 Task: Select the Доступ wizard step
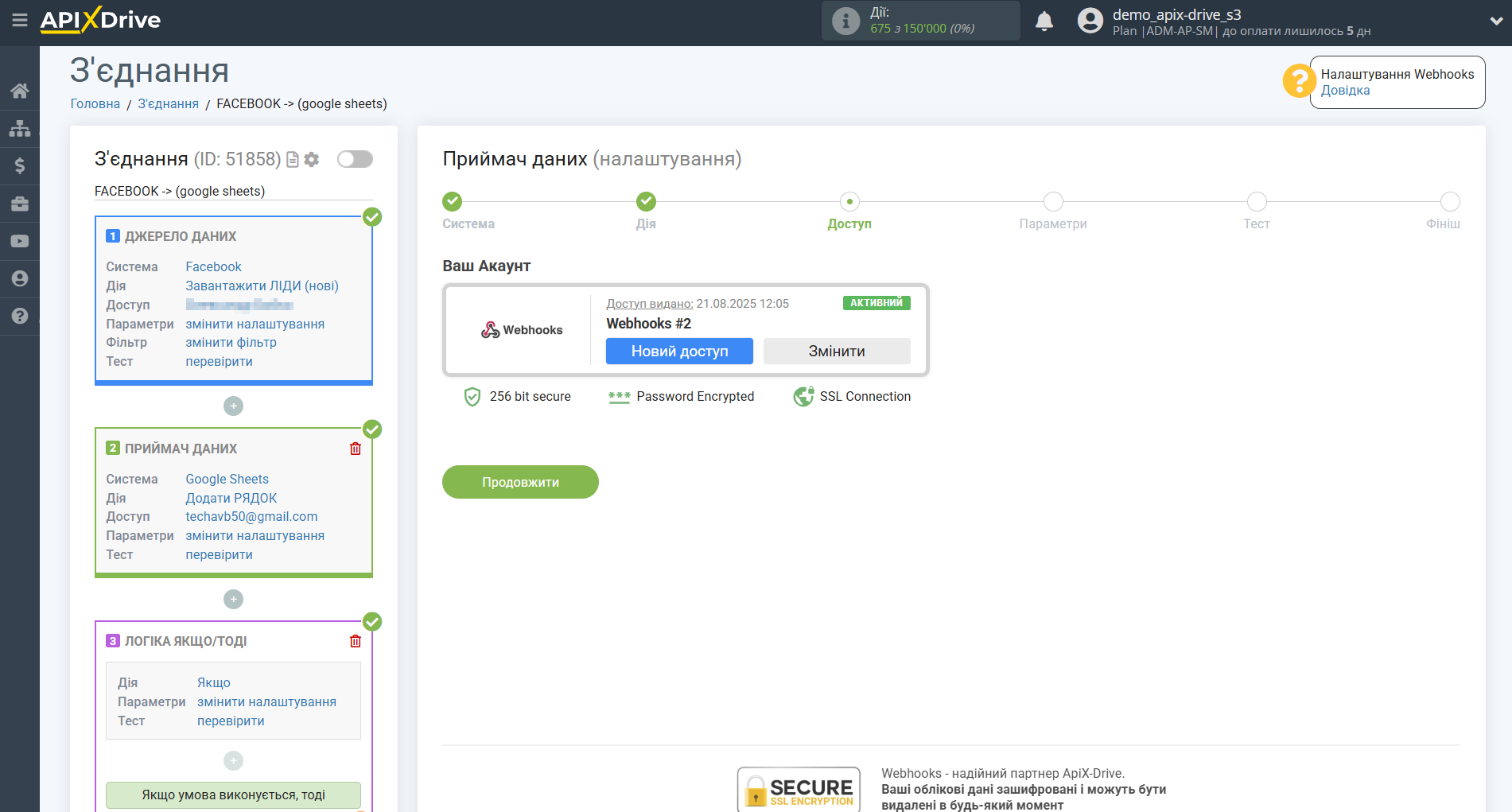pyautogui.click(x=849, y=202)
